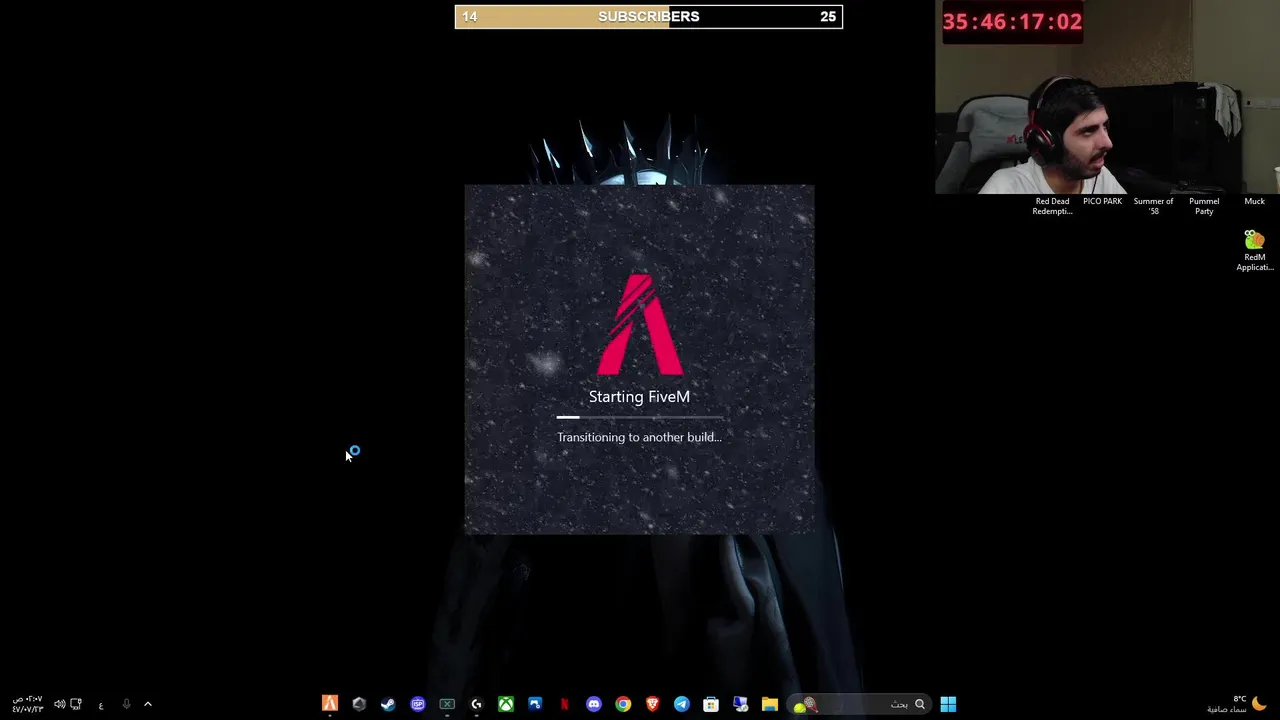
Task: Open Logitech G HUB from the taskbar
Action: click(476, 704)
